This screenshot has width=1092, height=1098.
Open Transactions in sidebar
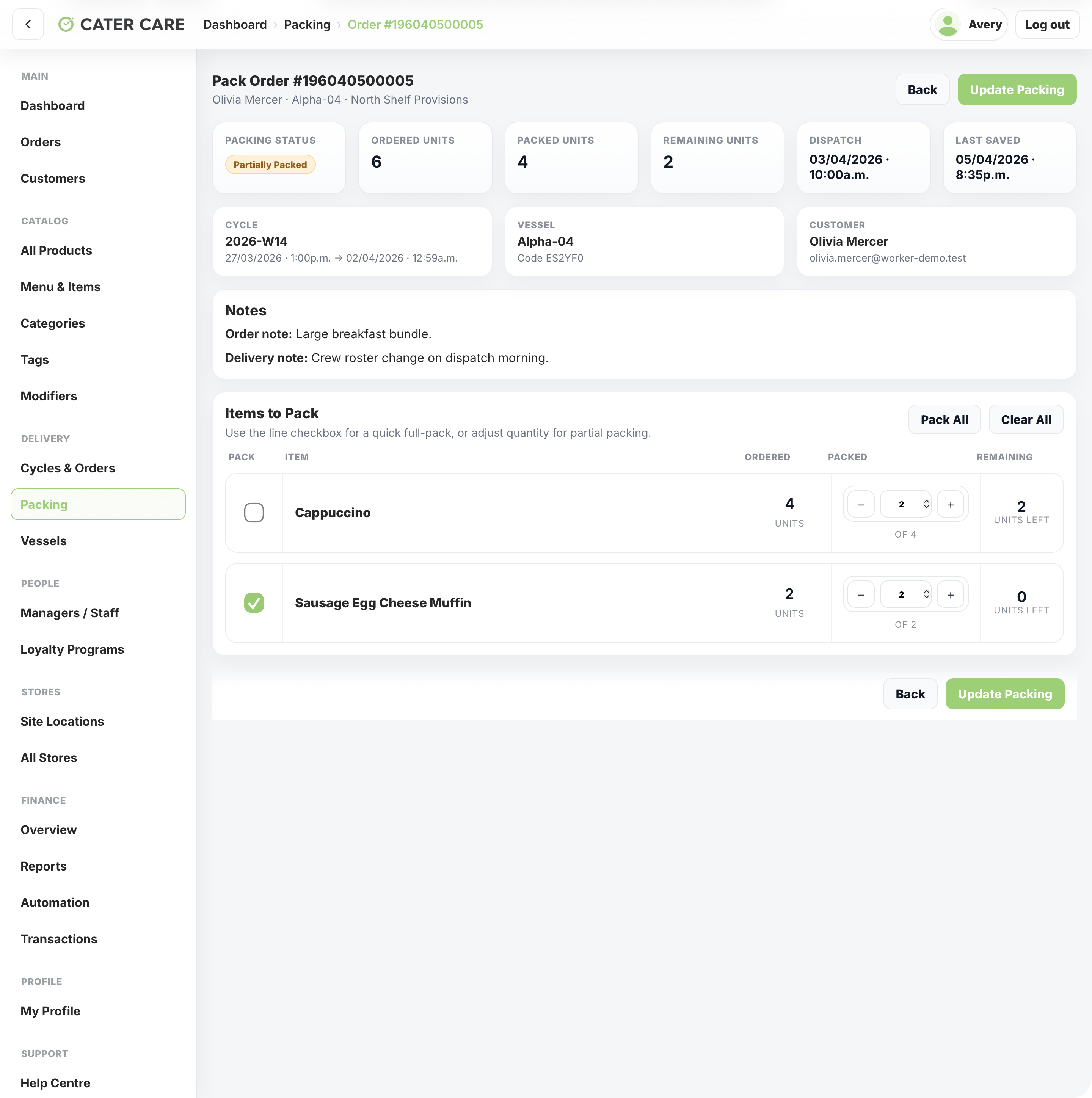pos(59,940)
